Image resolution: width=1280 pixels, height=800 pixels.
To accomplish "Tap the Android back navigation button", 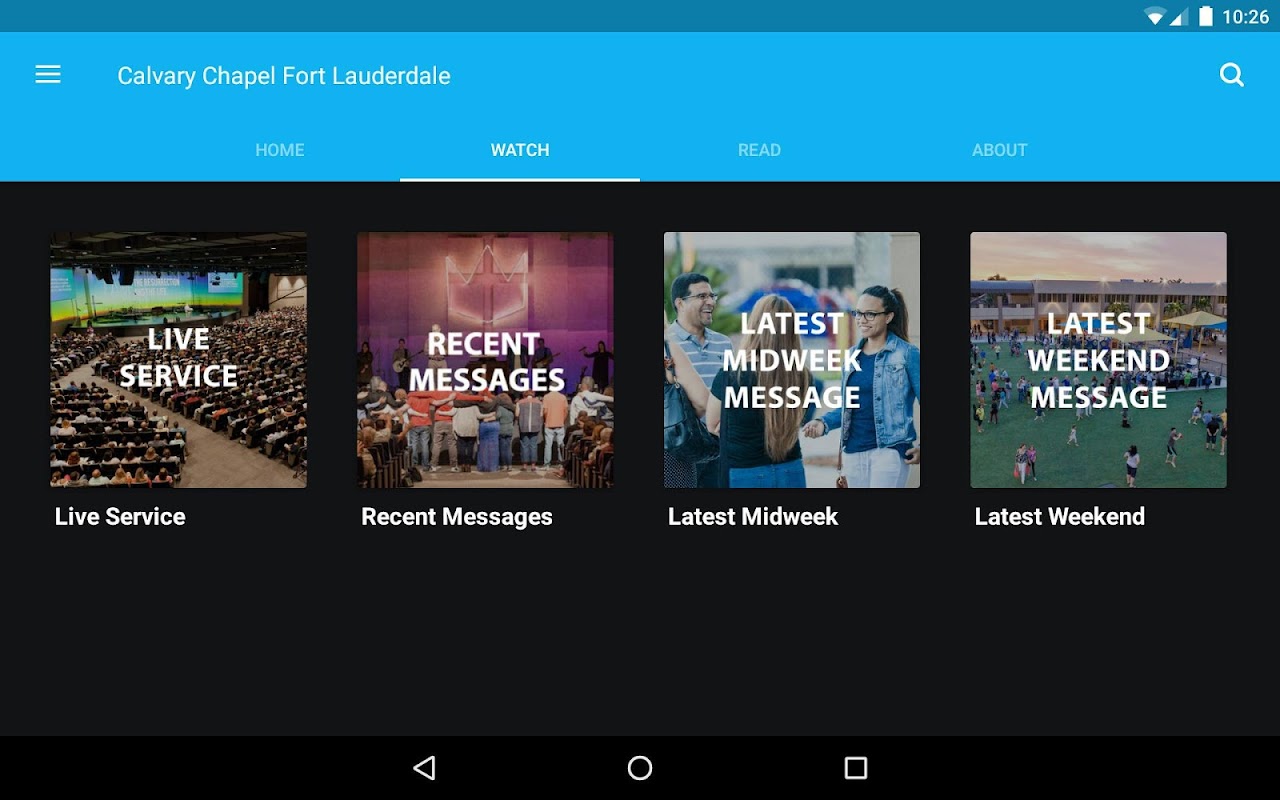I will 424,768.
